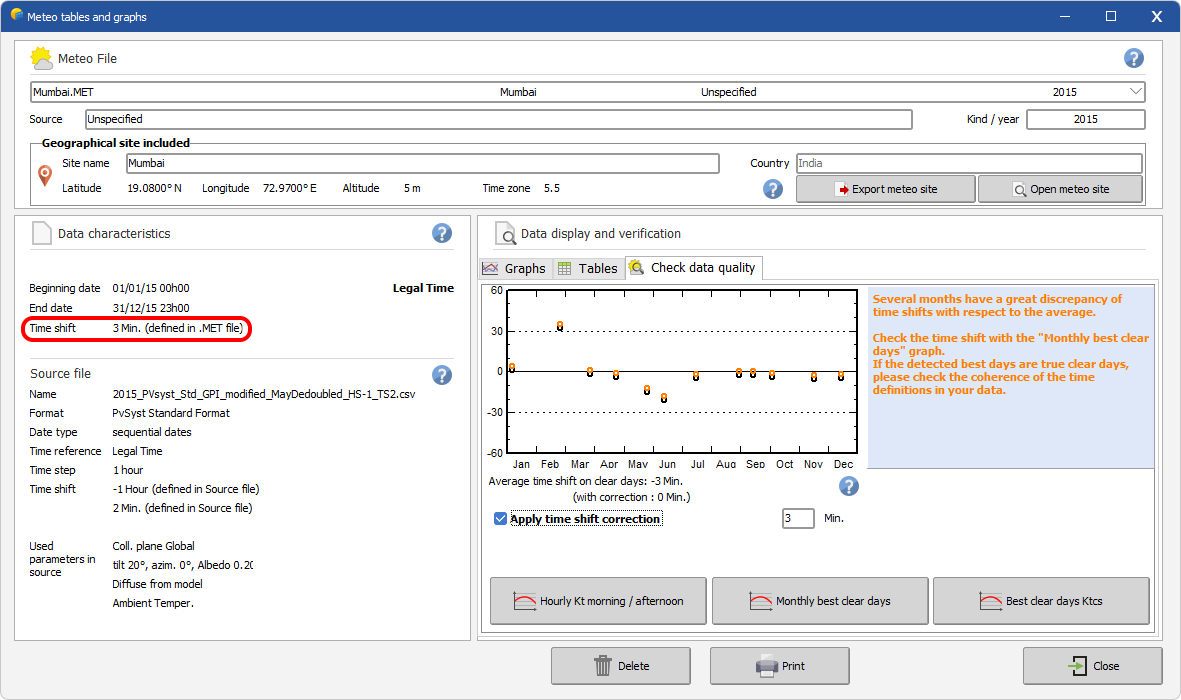Click the Altitude value 5 m
Image resolution: width=1181 pixels, height=700 pixels.
pos(412,188)
